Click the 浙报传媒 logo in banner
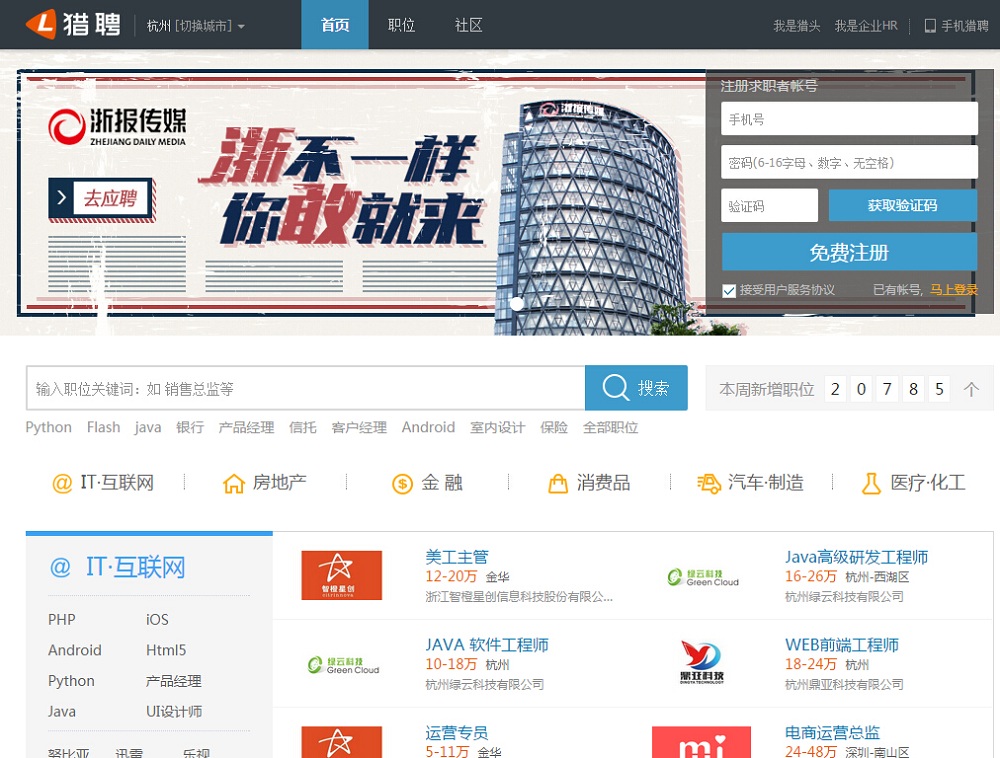The height and width of the screenshot is (758, 1000). coord(117,126)
